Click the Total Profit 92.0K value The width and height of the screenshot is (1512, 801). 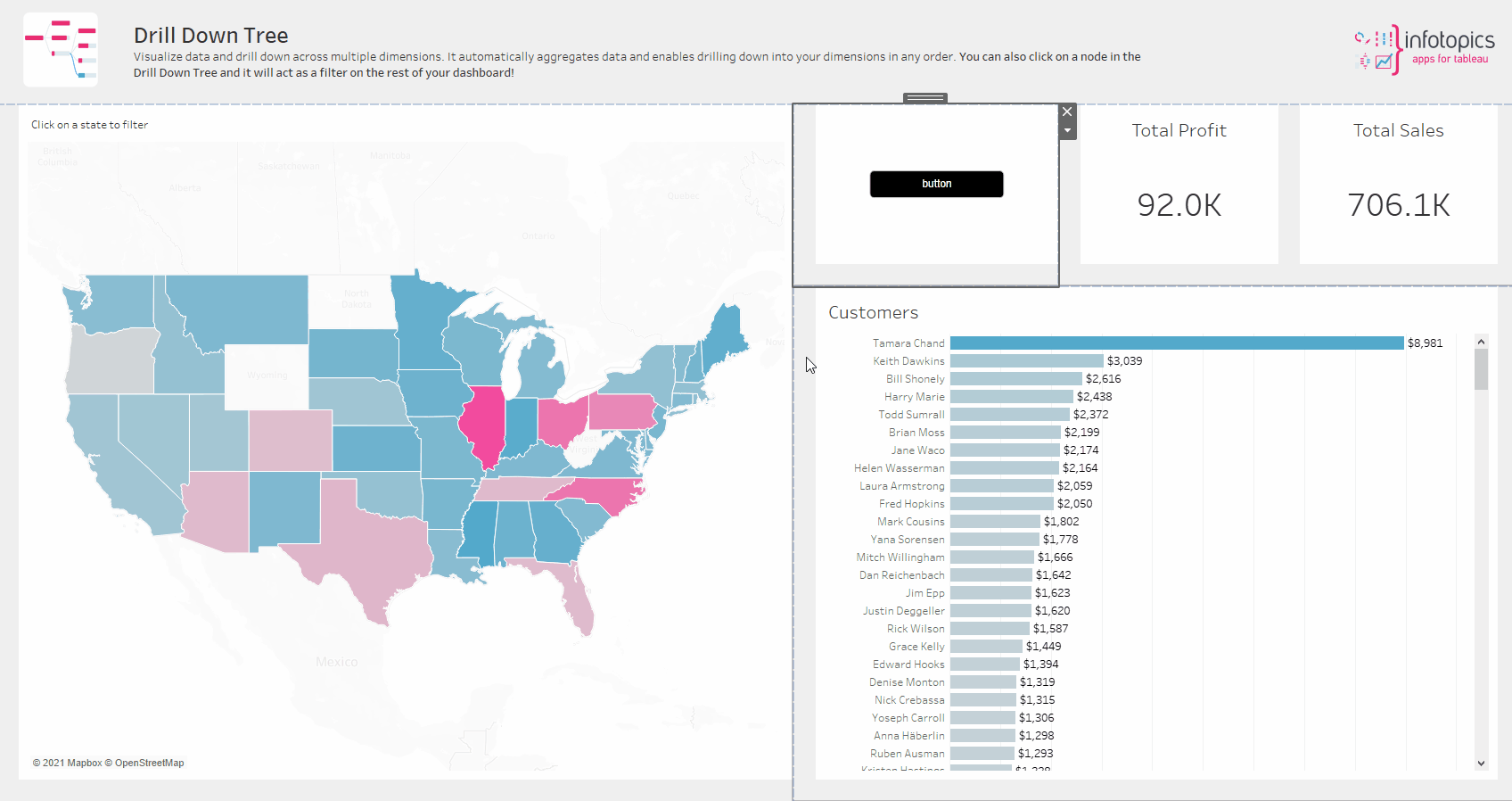click(1179, 205)
